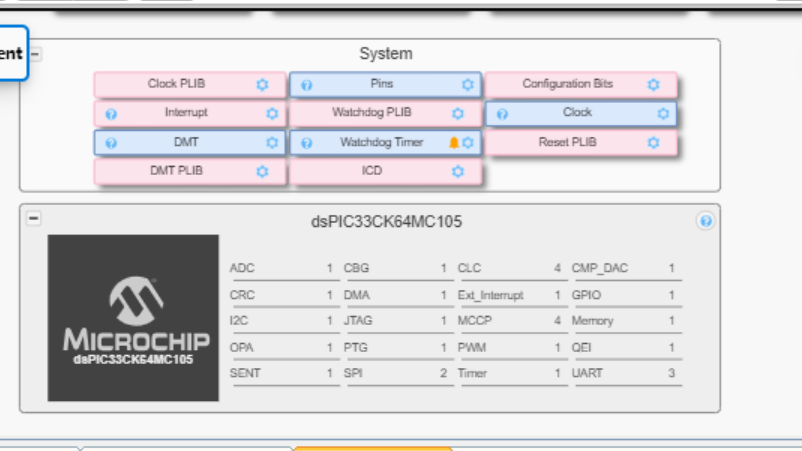This screenshot has height=451, width=802.
Task: Click the CLC peripheral entry
Action: [x=511, y=268]
